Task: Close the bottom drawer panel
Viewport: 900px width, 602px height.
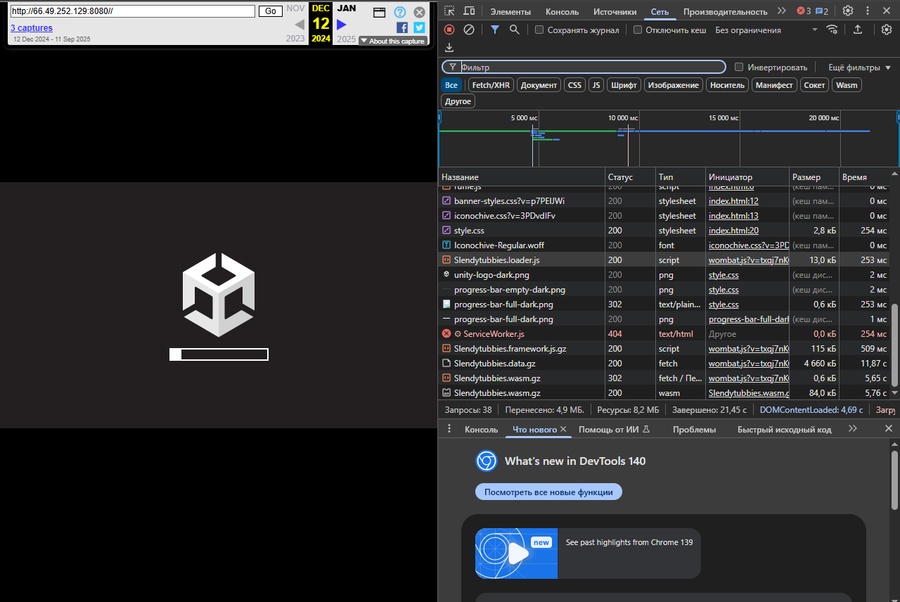Action: pyautogui.click(x=889, y=429)
